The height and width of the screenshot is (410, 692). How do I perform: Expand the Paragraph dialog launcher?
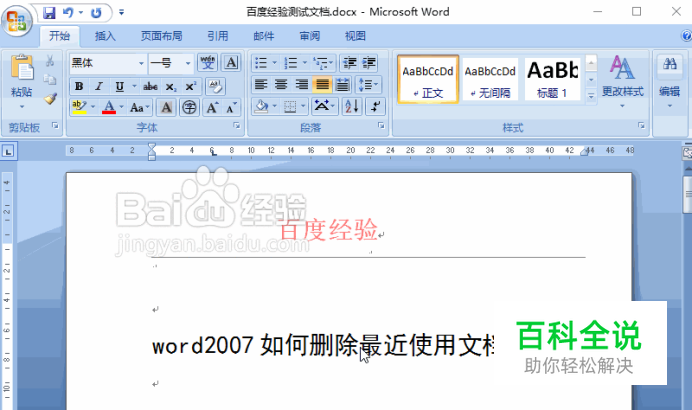pyautogui.click(x=381, y=126)
